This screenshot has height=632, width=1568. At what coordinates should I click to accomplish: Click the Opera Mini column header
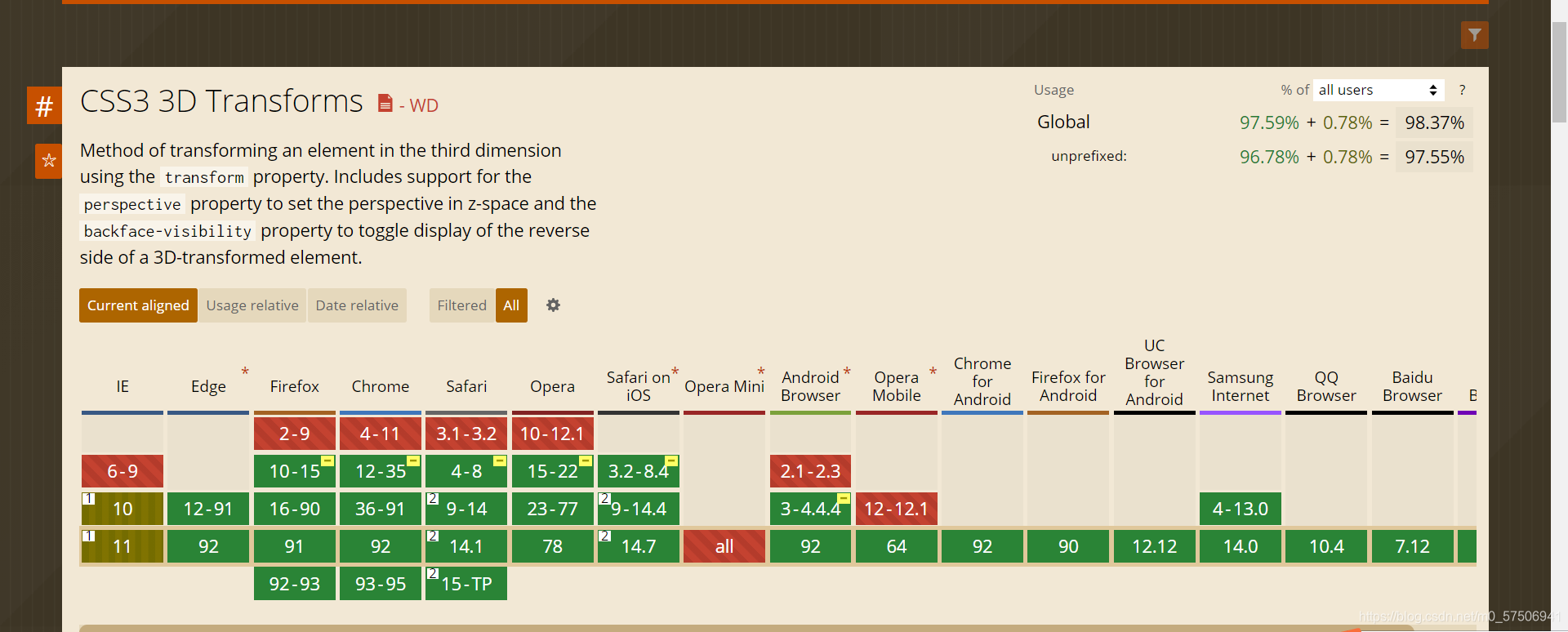coord(724,386)
